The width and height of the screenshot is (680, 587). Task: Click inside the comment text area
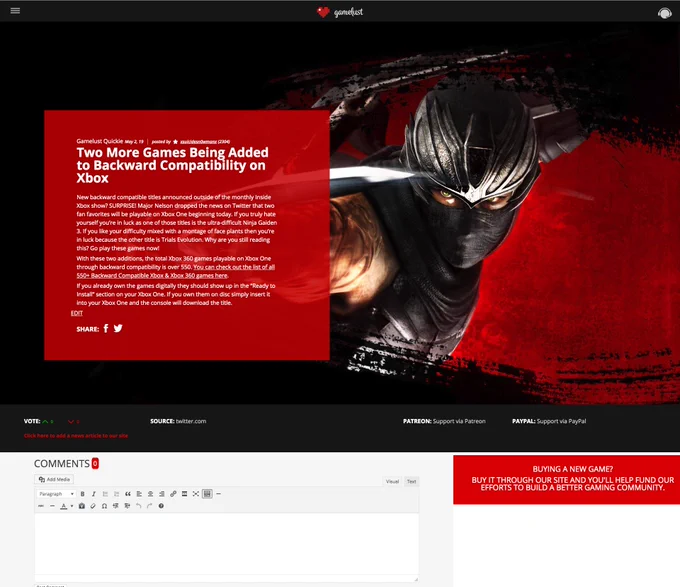tap(226, 544)
